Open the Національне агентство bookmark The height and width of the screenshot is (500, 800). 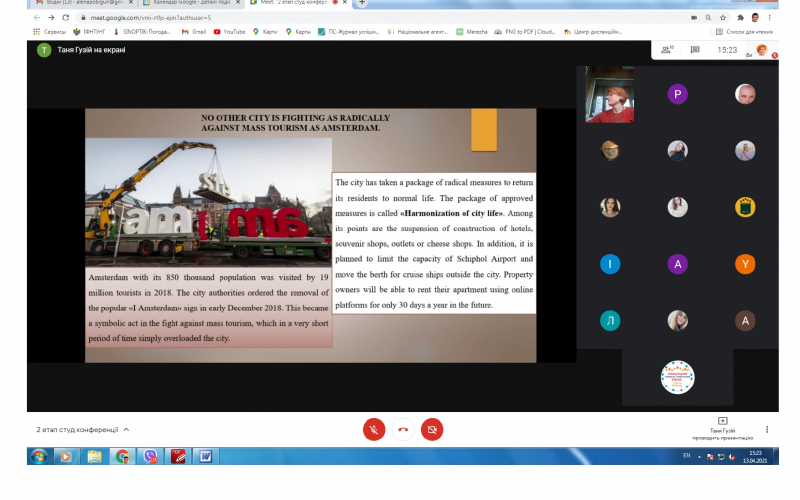click(x=417, y=32)
